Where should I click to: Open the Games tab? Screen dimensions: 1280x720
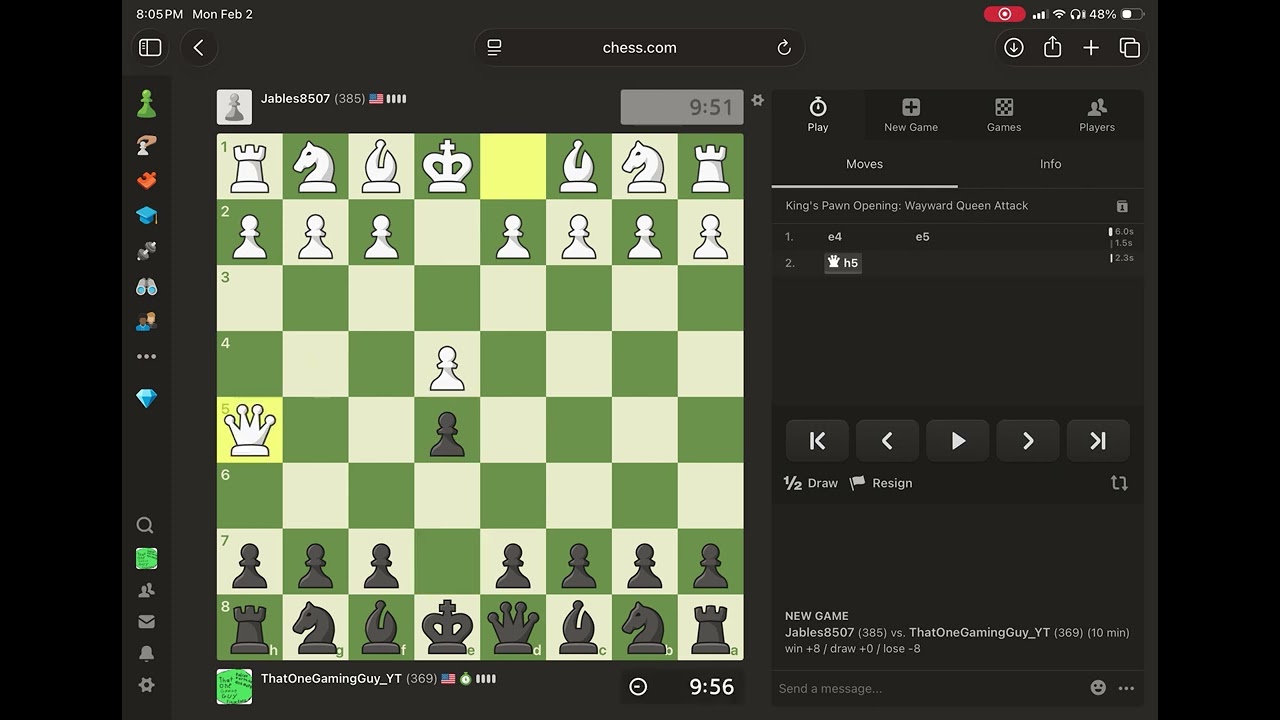(1004, 114)
